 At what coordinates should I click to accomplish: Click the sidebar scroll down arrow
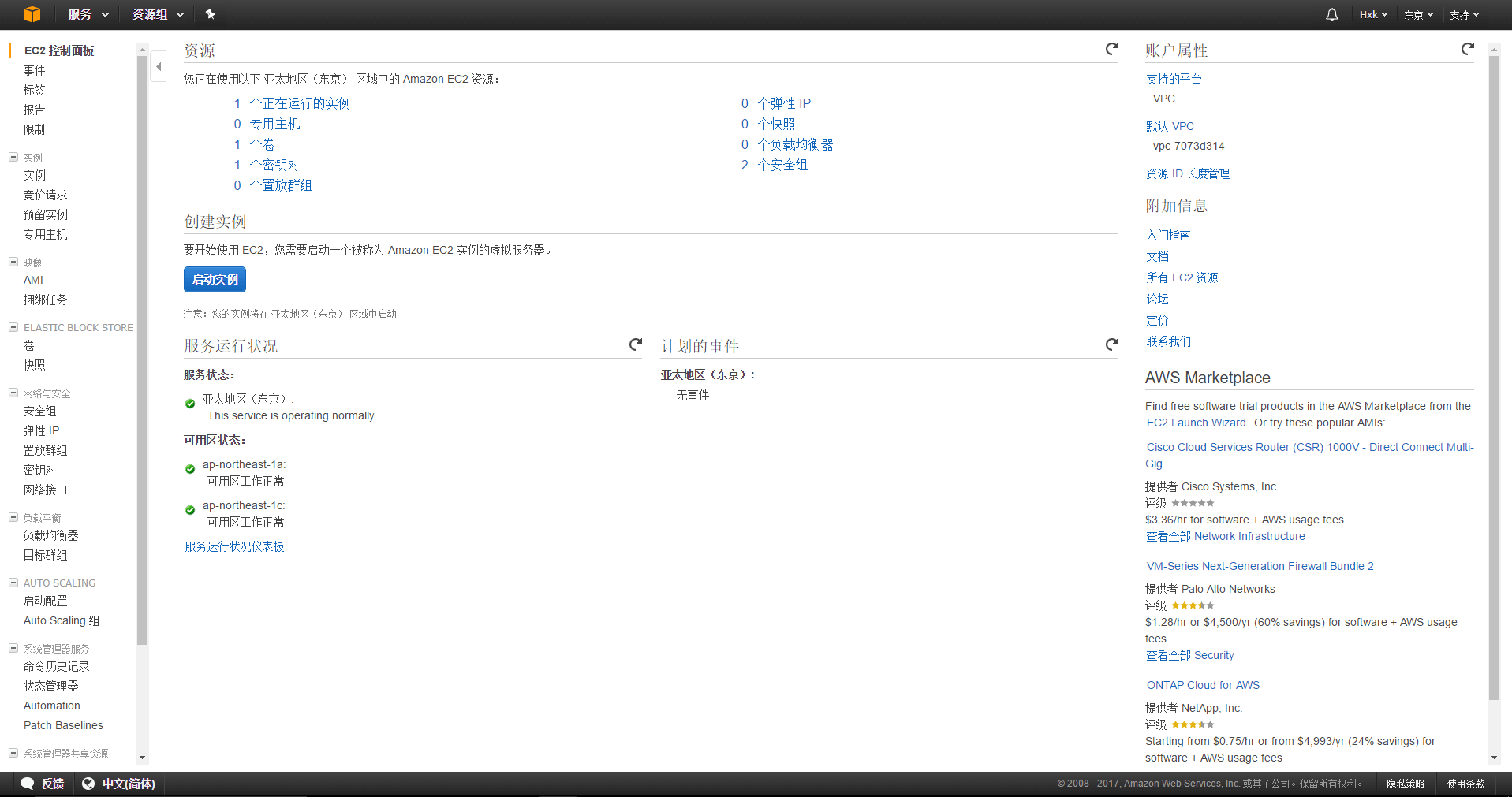pyautogui.click(x=142, y=757)
